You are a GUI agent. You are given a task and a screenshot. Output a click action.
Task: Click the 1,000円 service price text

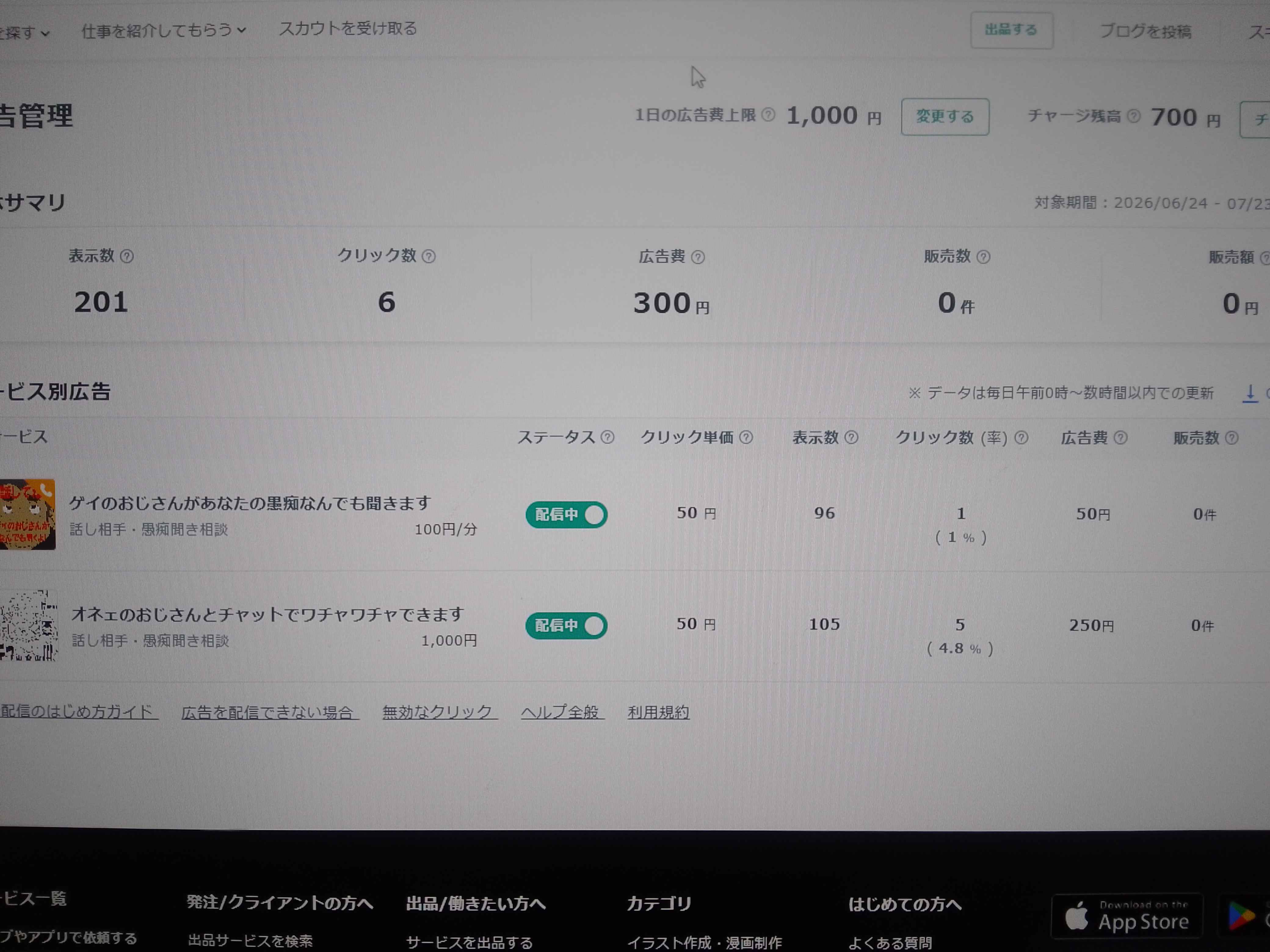pos(449,640)
